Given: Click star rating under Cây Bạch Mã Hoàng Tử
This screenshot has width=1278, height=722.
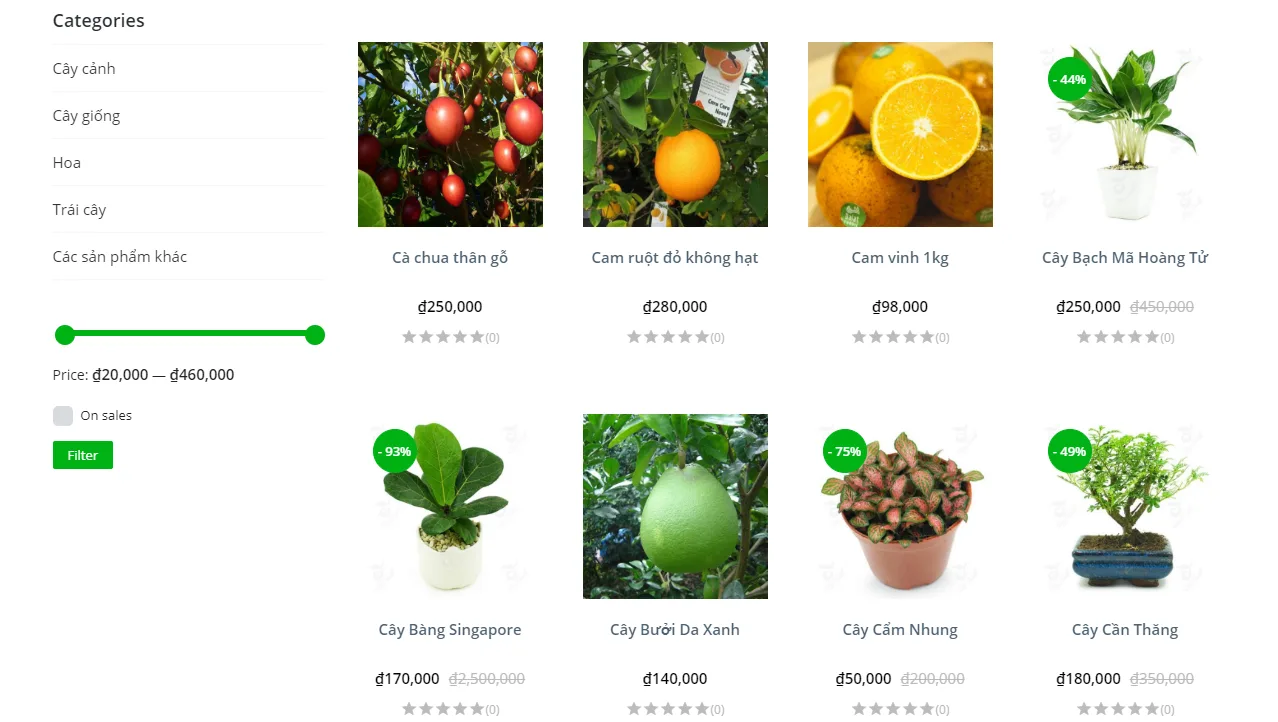Looking at the screenshot, I should pyautogui.click(x=1118, y=337).
